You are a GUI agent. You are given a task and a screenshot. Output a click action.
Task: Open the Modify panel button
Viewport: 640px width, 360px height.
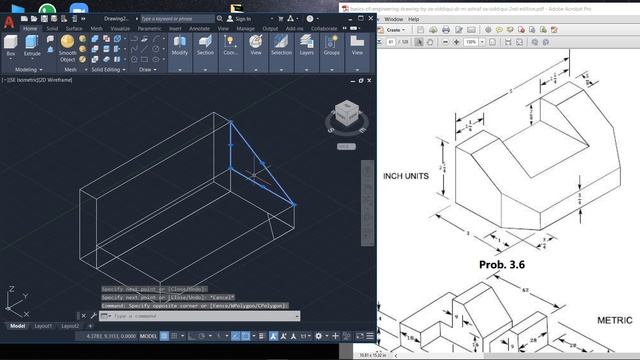180,46
